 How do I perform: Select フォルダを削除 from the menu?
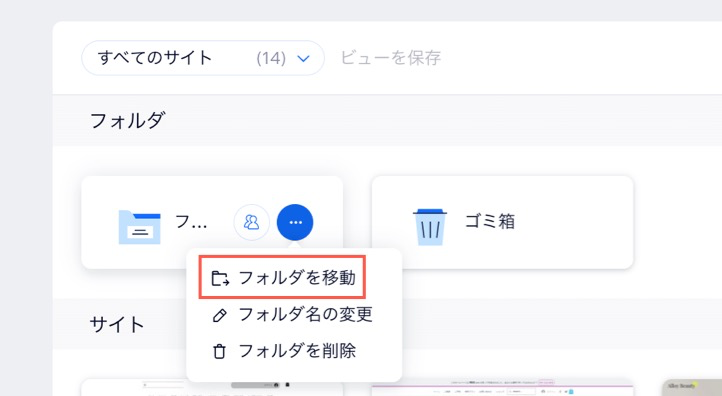tap(294, 351)
